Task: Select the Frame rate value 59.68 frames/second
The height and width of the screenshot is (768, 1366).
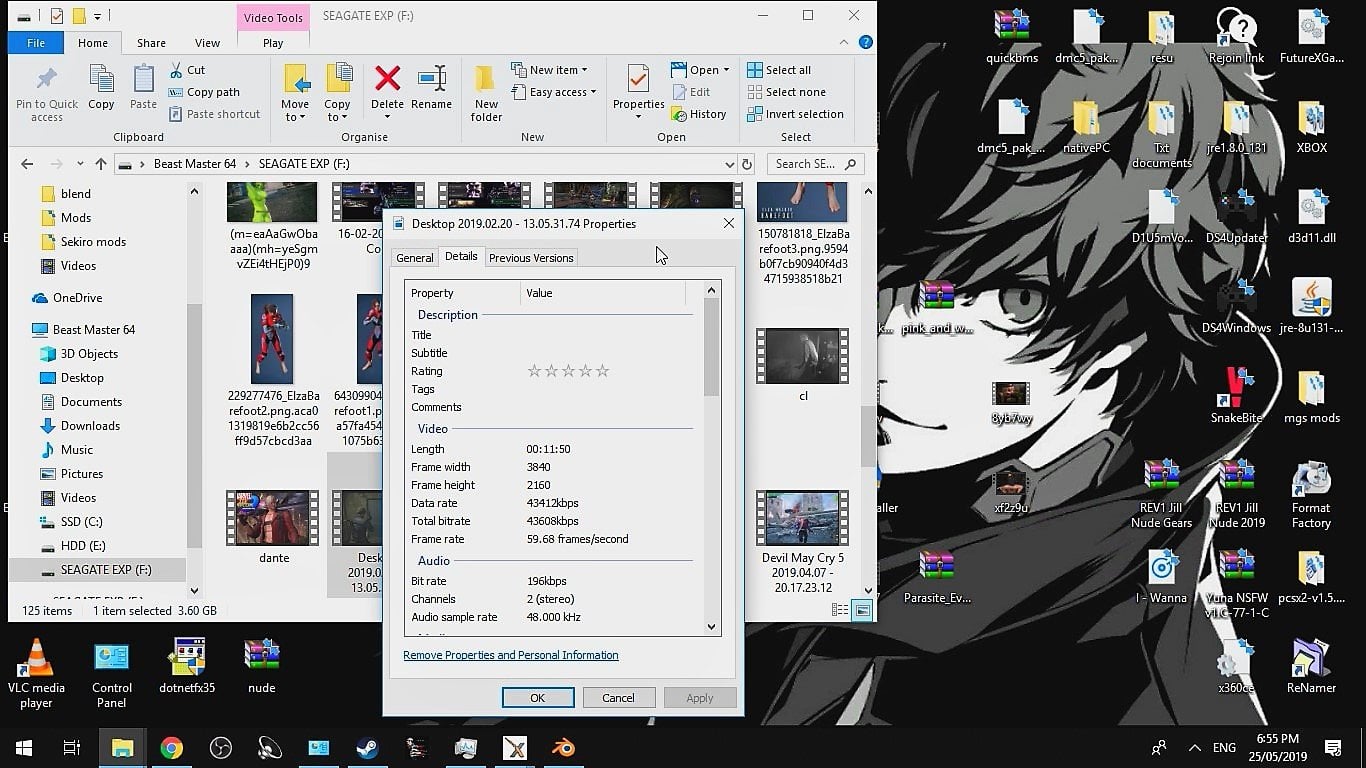Action: click(x=578, y=539)
